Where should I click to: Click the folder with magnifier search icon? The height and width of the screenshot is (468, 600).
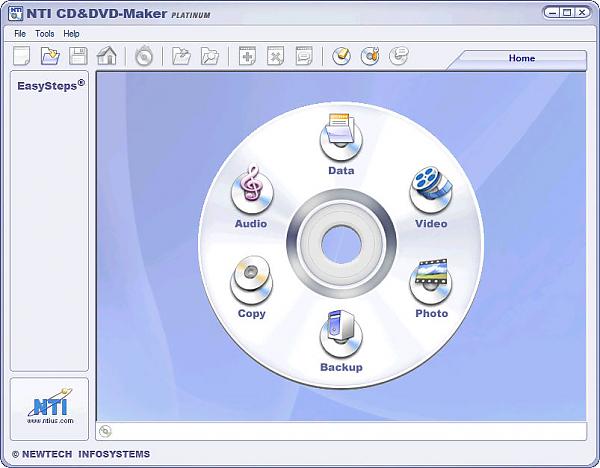click(x=210, y=56)
